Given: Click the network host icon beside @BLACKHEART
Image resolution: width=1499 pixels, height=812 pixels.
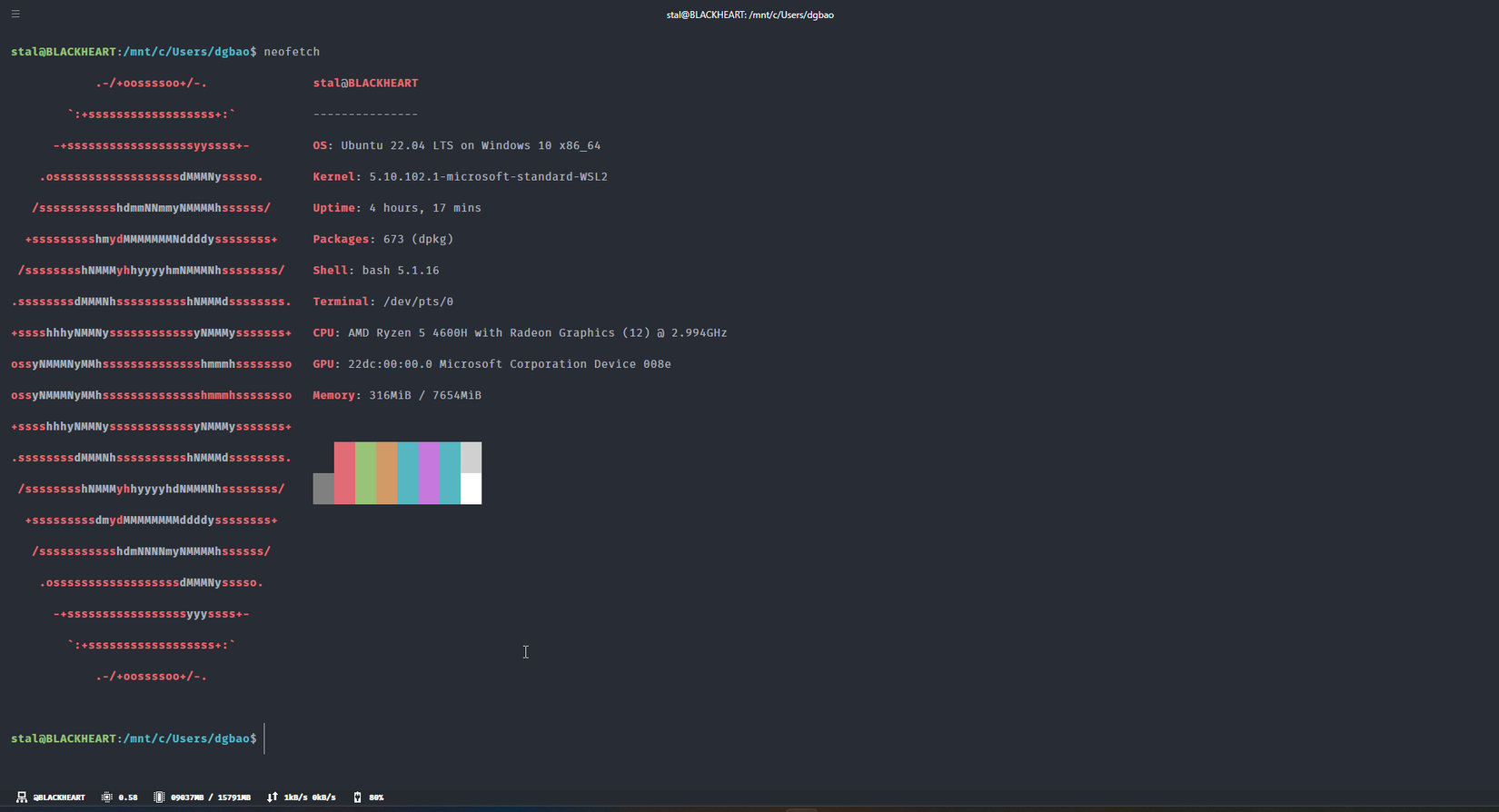Looking at the screenshot, I should click(x=22, y=797).
